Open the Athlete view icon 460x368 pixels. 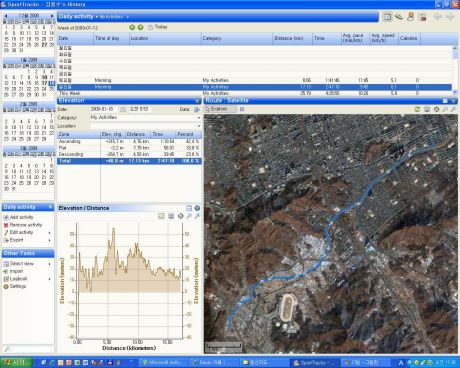pos(411,17)
